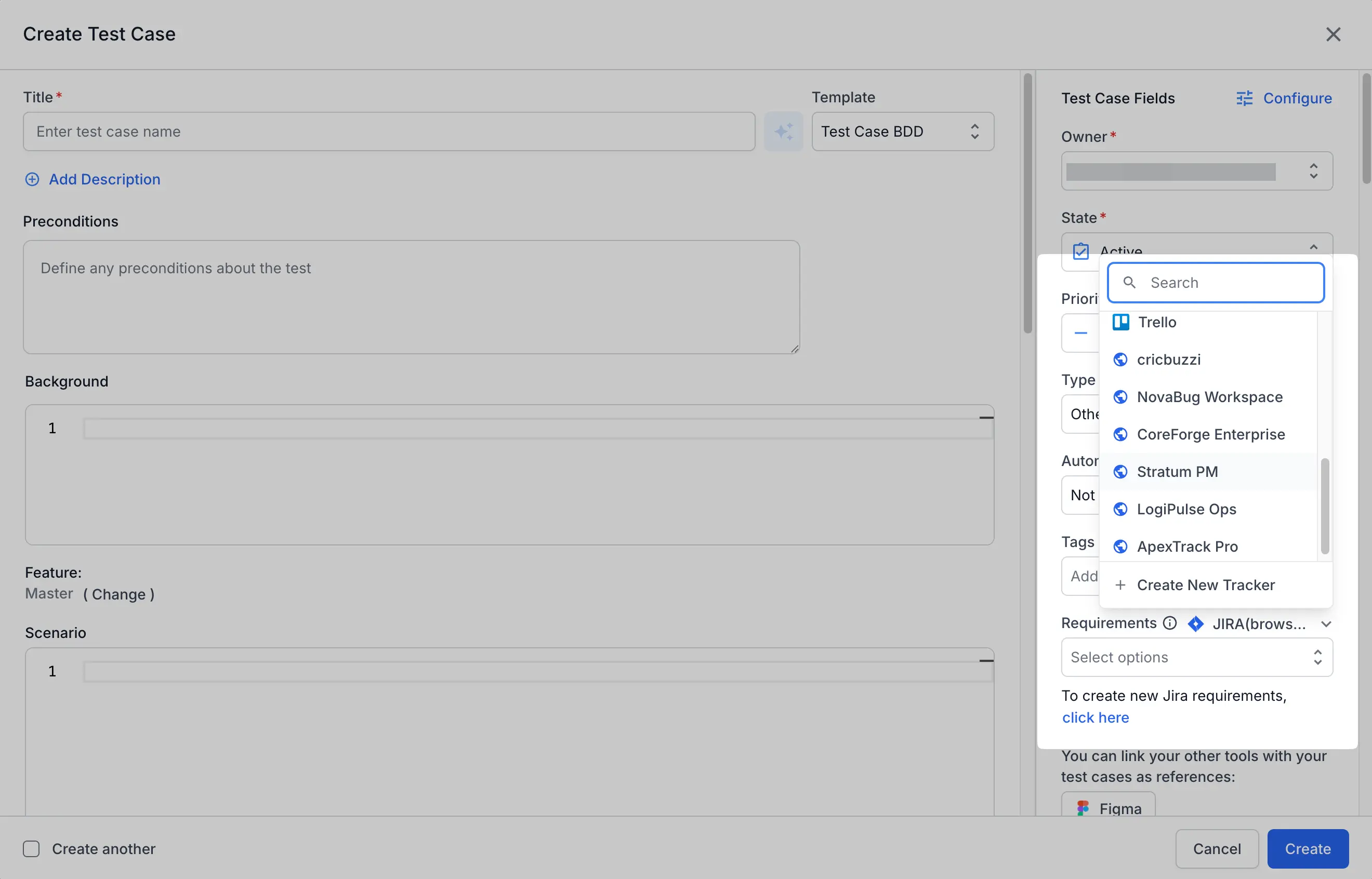
Task: Click the Configure sliders icon
Action: tap(1245, 98)
